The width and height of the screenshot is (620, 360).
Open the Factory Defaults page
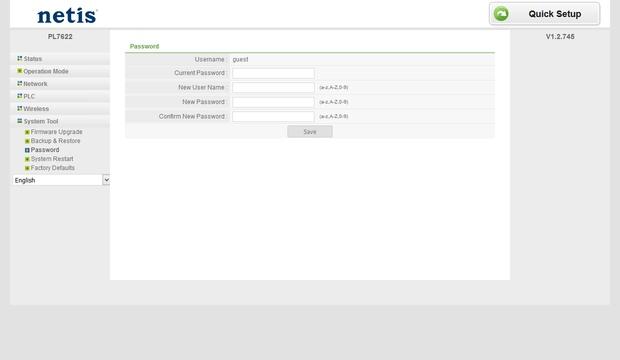[53, 168]
